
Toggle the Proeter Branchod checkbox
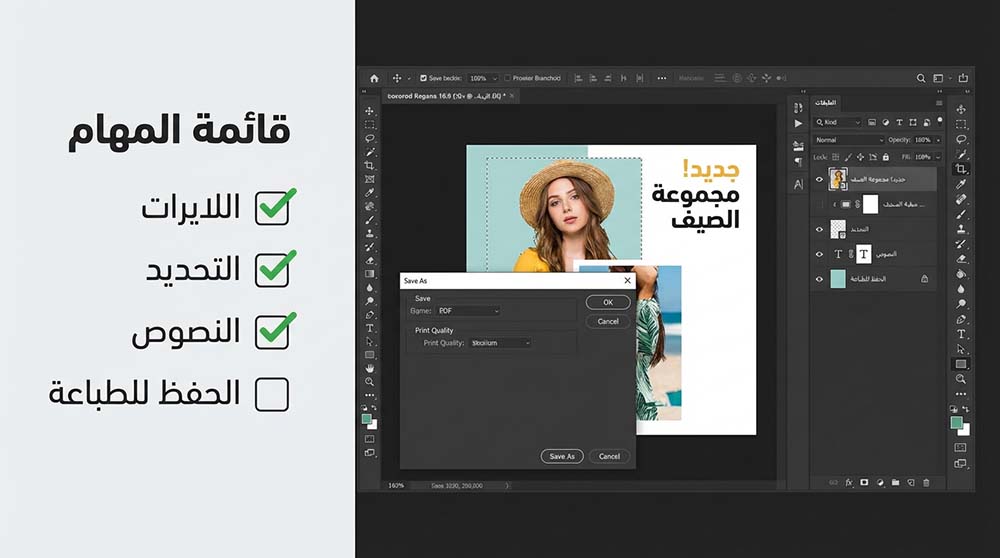tap(508, 78)
